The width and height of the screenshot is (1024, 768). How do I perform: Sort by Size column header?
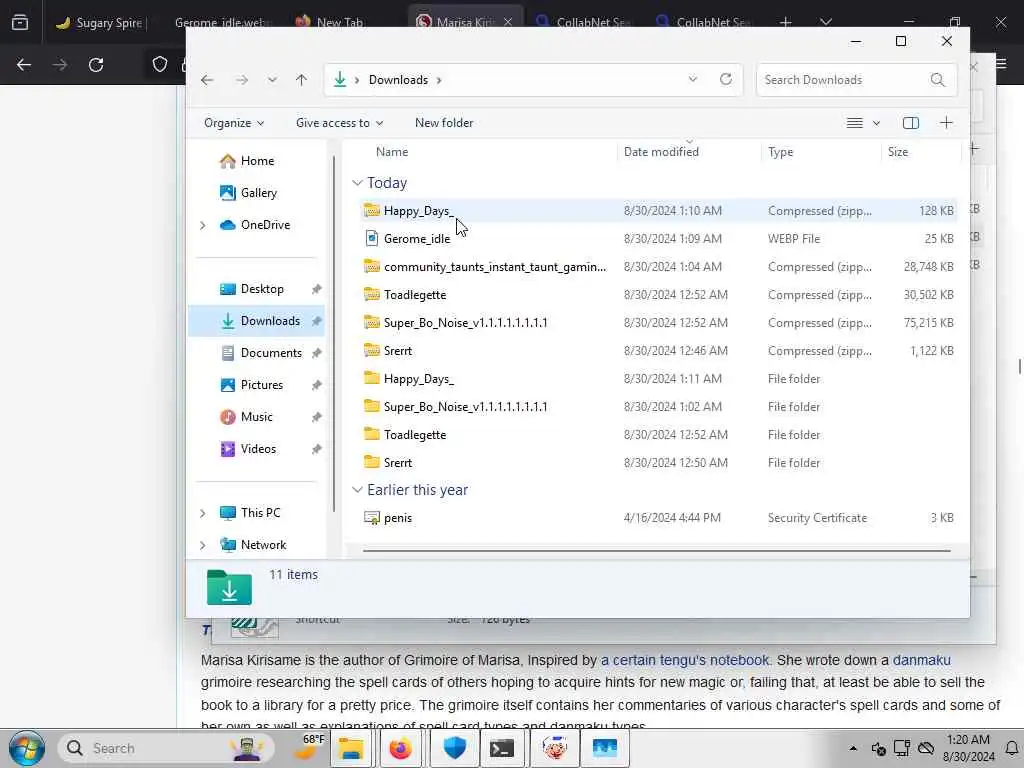click(x=897, y=152)
